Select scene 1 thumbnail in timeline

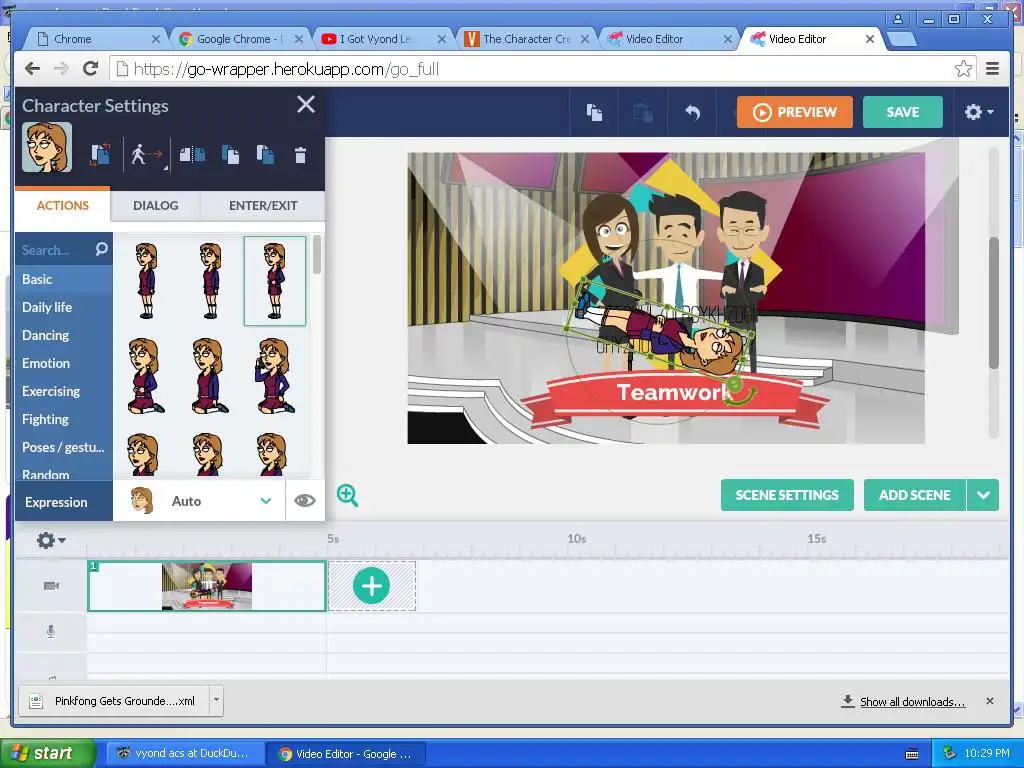pos(206,586)
